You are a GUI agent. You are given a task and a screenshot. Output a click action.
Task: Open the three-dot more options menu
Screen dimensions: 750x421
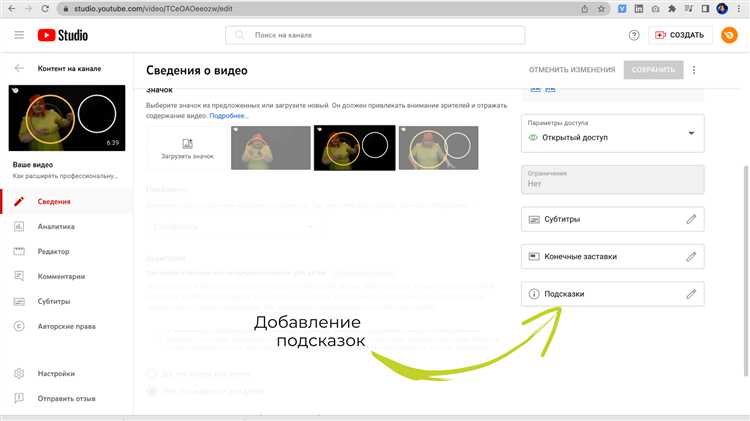[x=694, y=70]
